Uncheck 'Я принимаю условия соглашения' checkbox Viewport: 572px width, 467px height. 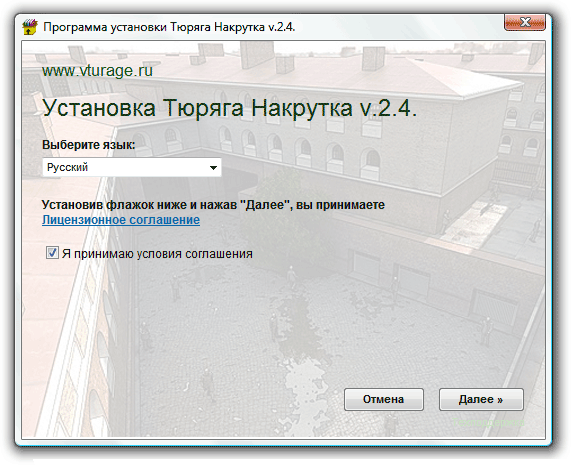[x=52, y=252]
